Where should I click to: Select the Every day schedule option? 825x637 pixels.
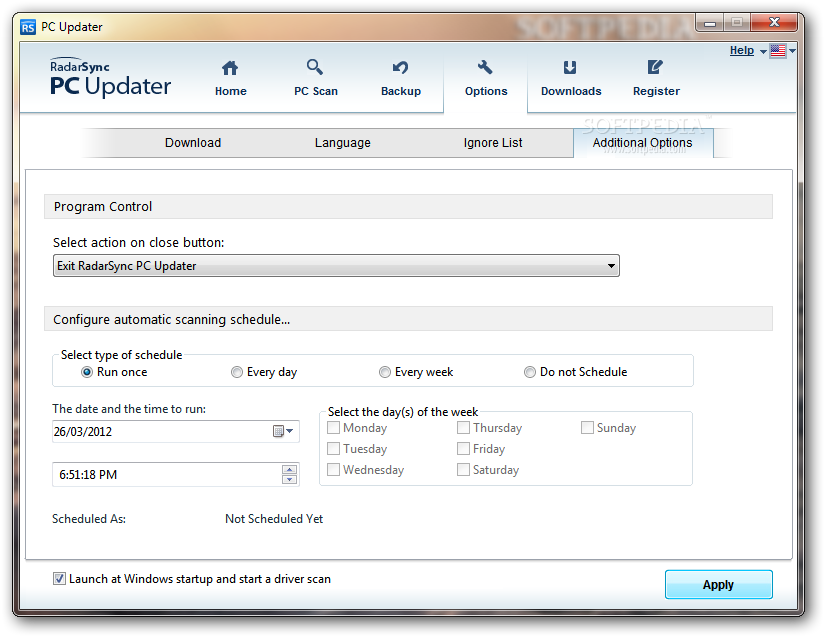pyautogui.click(x=237, y=372)
